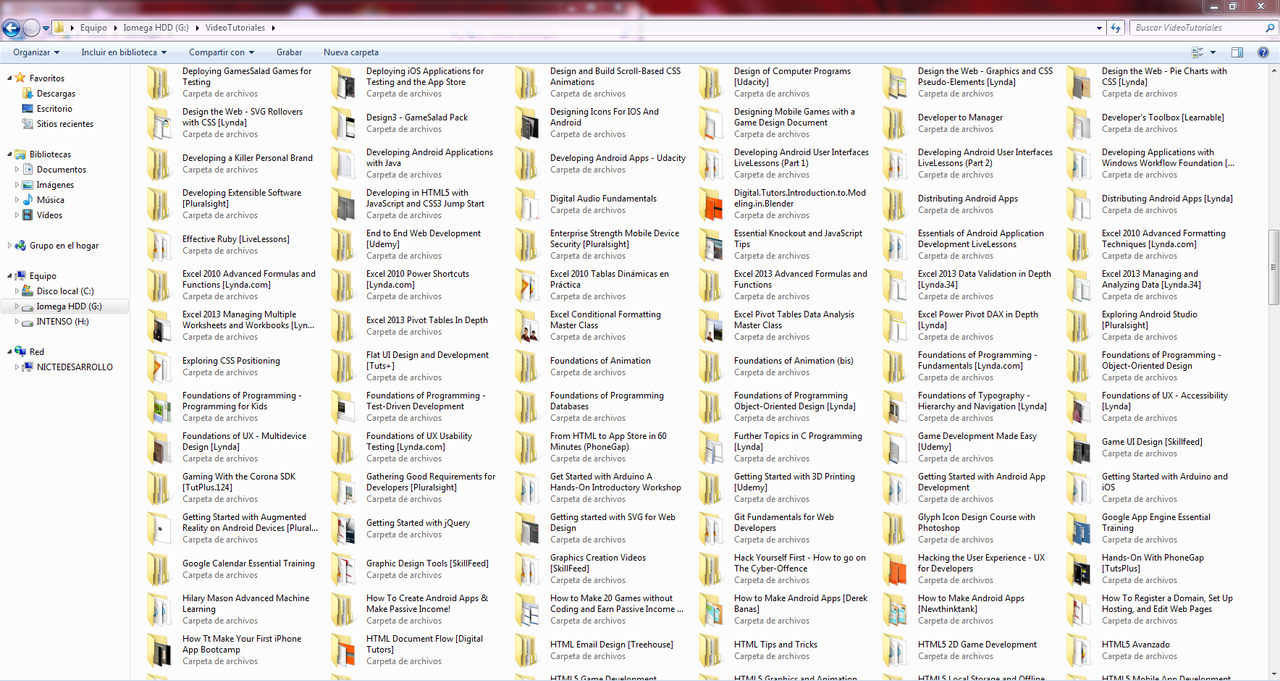Viewport: 1280px width, 681px height.
Task: Click VideoTutoriales in the address breadcrumb
Action: coord(233,28)
